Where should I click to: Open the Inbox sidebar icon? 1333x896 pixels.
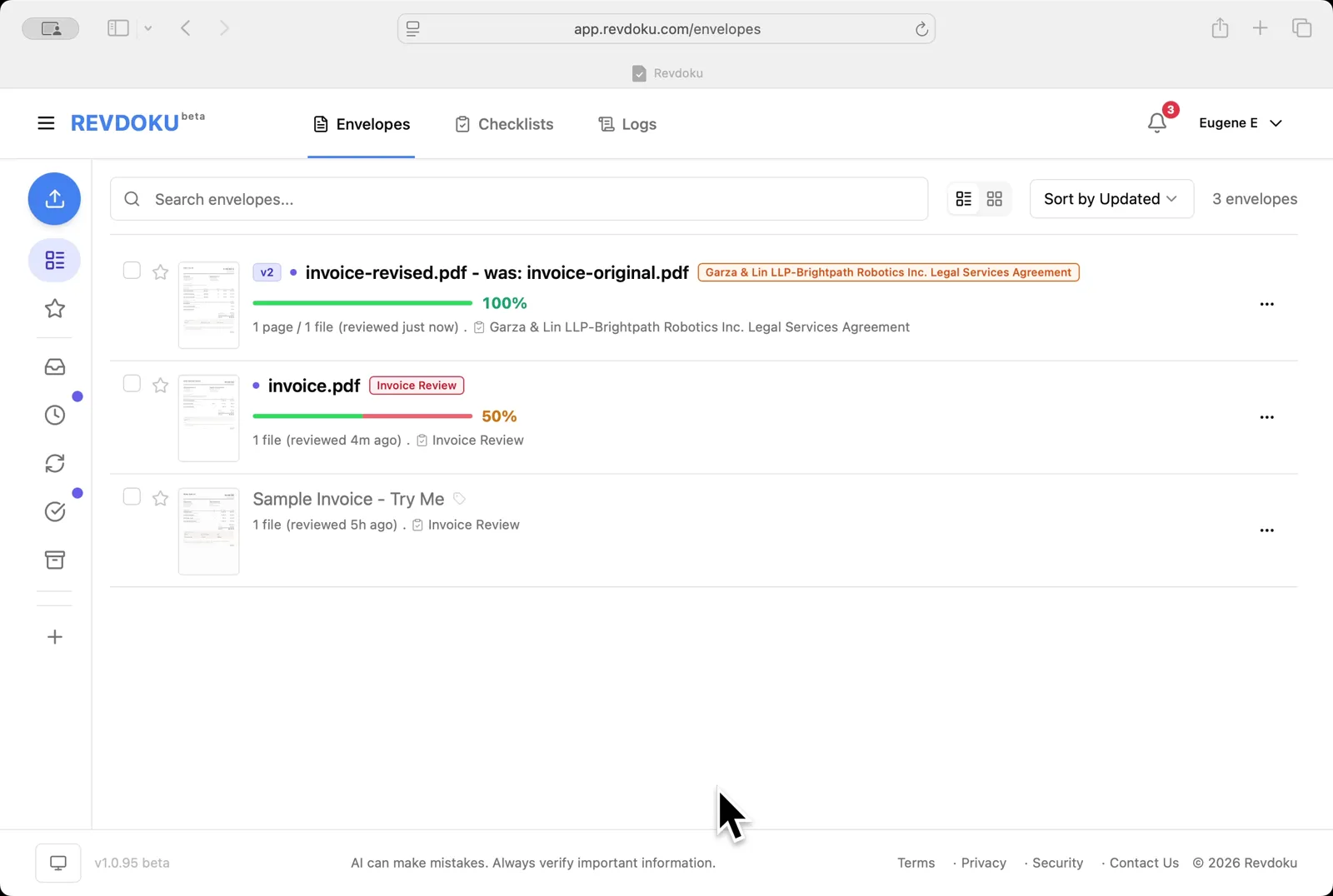click(x=54, y=366)
